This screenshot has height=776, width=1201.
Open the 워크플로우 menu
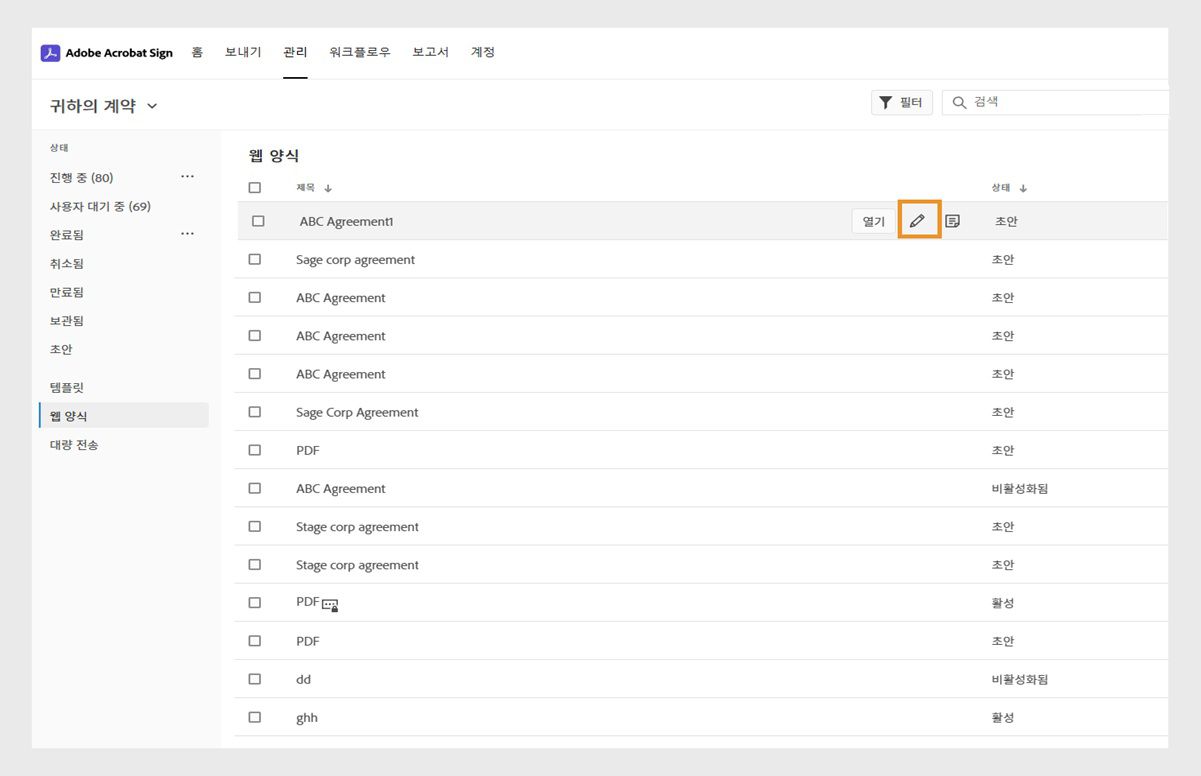point(358,52)
